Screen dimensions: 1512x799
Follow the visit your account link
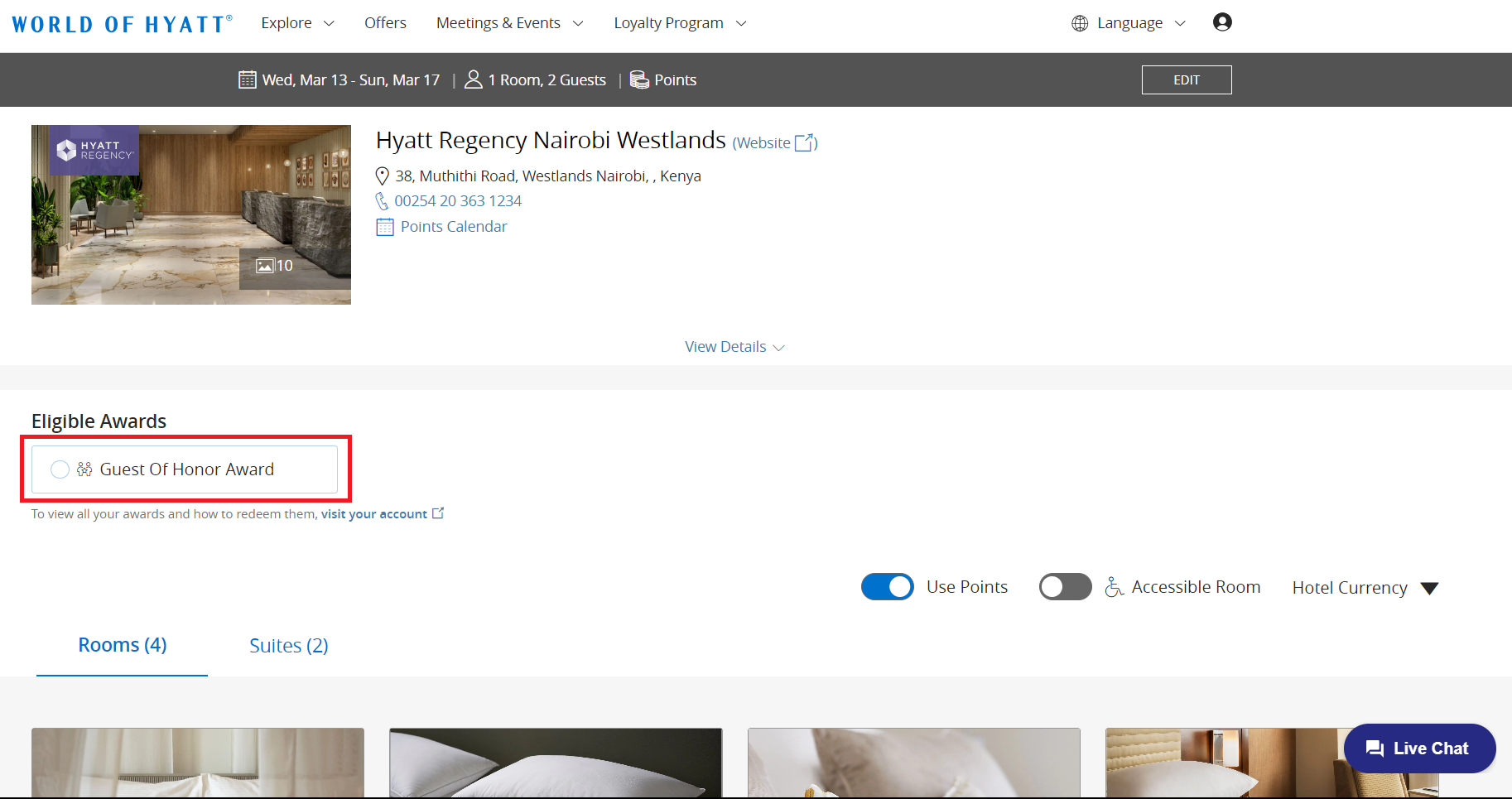[374, 514]
